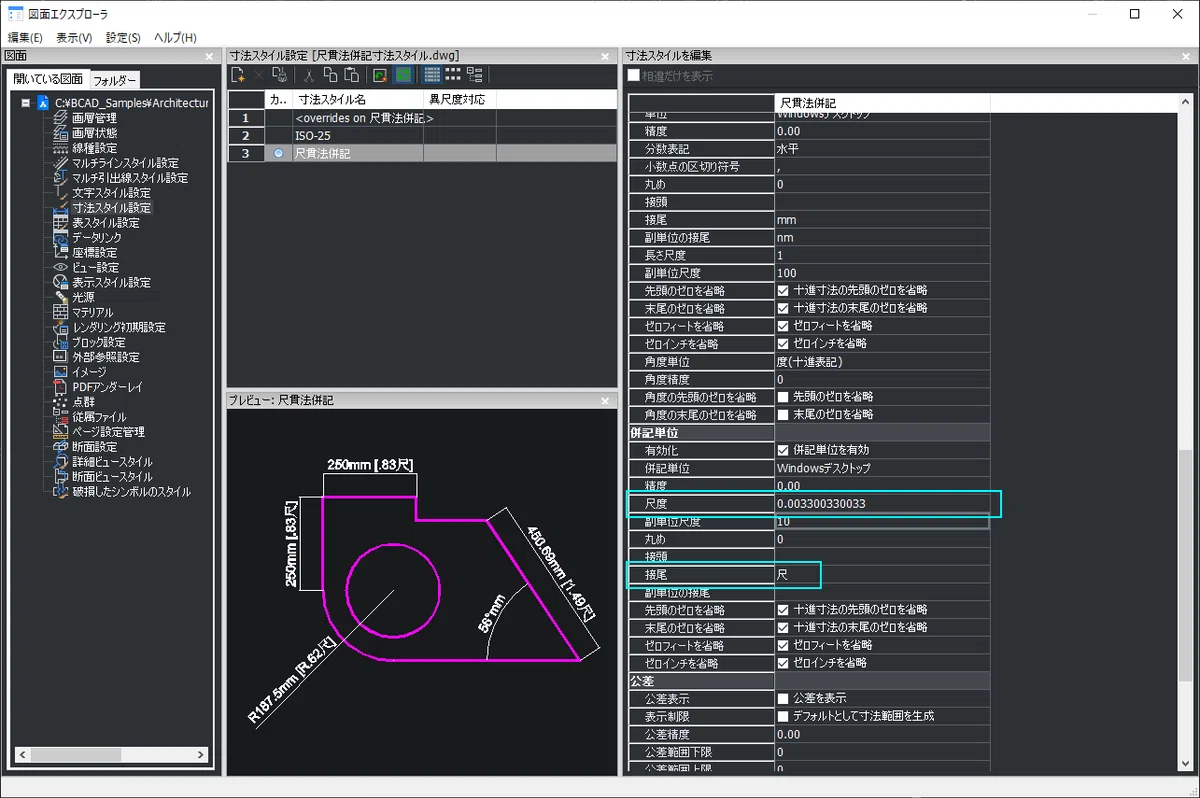Click the 画層状態 icon in tree
Image resolution: width=1200 pixels, height=798 pixels.
(60, 133)
